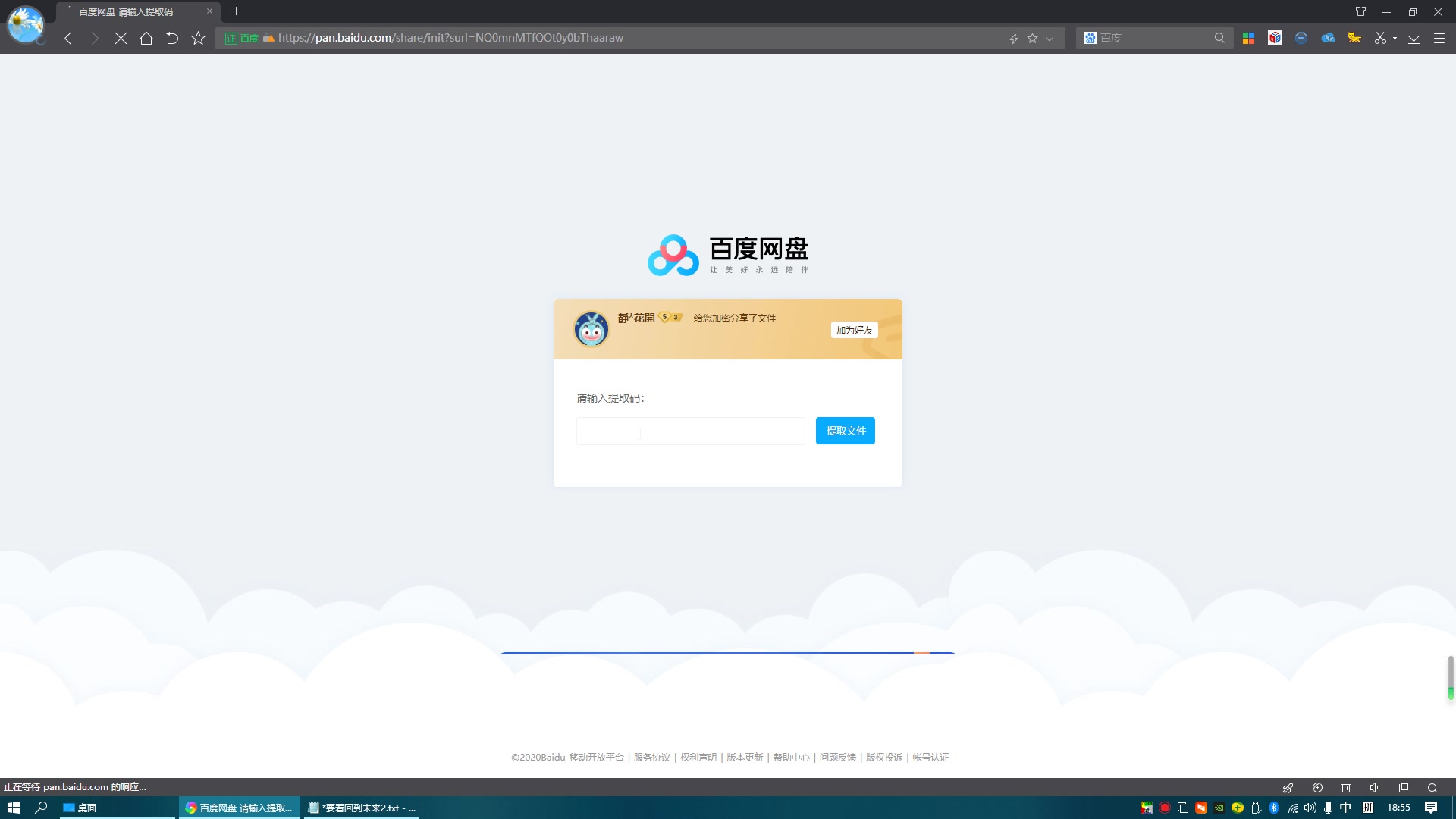Click the Wi-Fi network tray icon
This screenshot has width=1456, height=819.
pyautogui.click(x=1292, y=808)
